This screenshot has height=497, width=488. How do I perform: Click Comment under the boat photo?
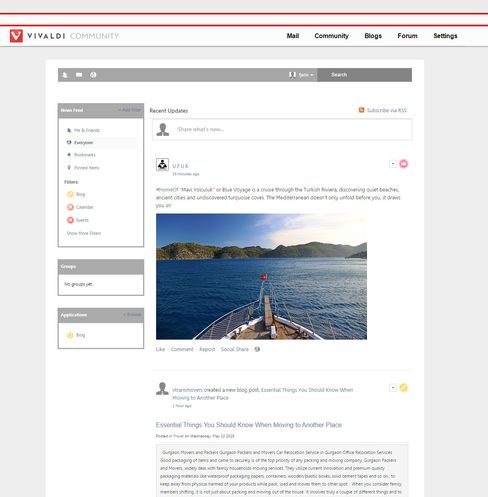[182, 349]
